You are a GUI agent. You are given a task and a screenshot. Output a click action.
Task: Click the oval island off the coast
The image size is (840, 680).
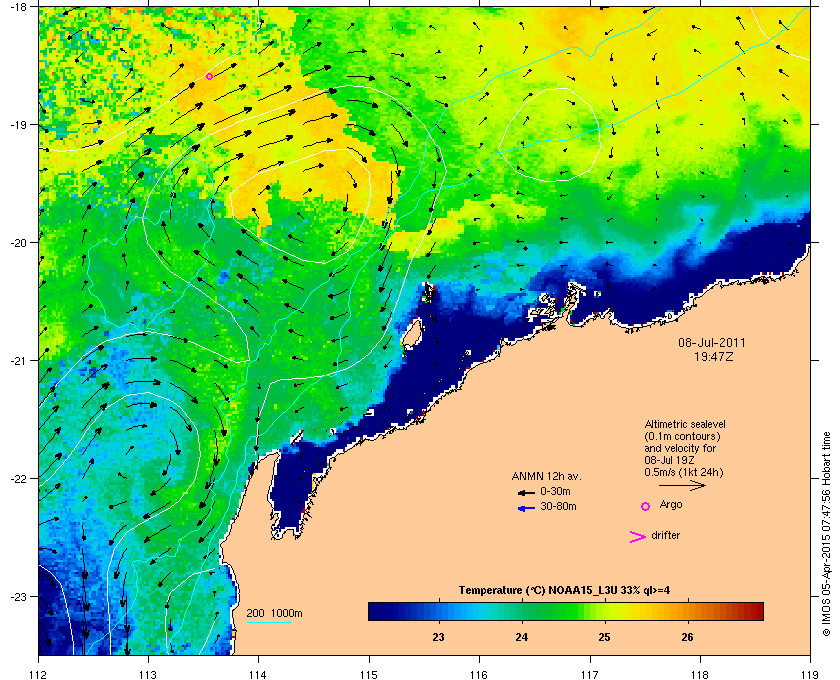(x=411, y=335)
